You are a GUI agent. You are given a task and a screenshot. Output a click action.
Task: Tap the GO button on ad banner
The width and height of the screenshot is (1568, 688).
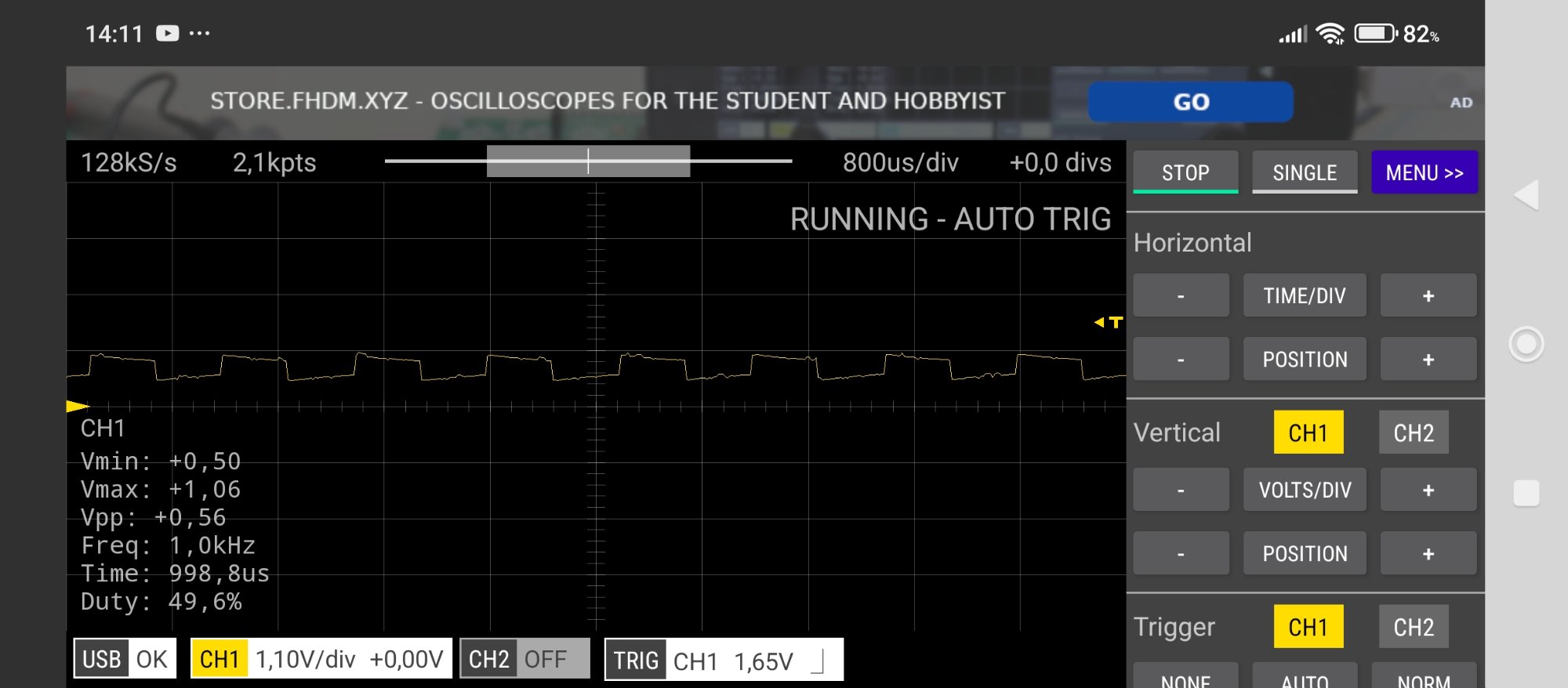(1190, 102)
